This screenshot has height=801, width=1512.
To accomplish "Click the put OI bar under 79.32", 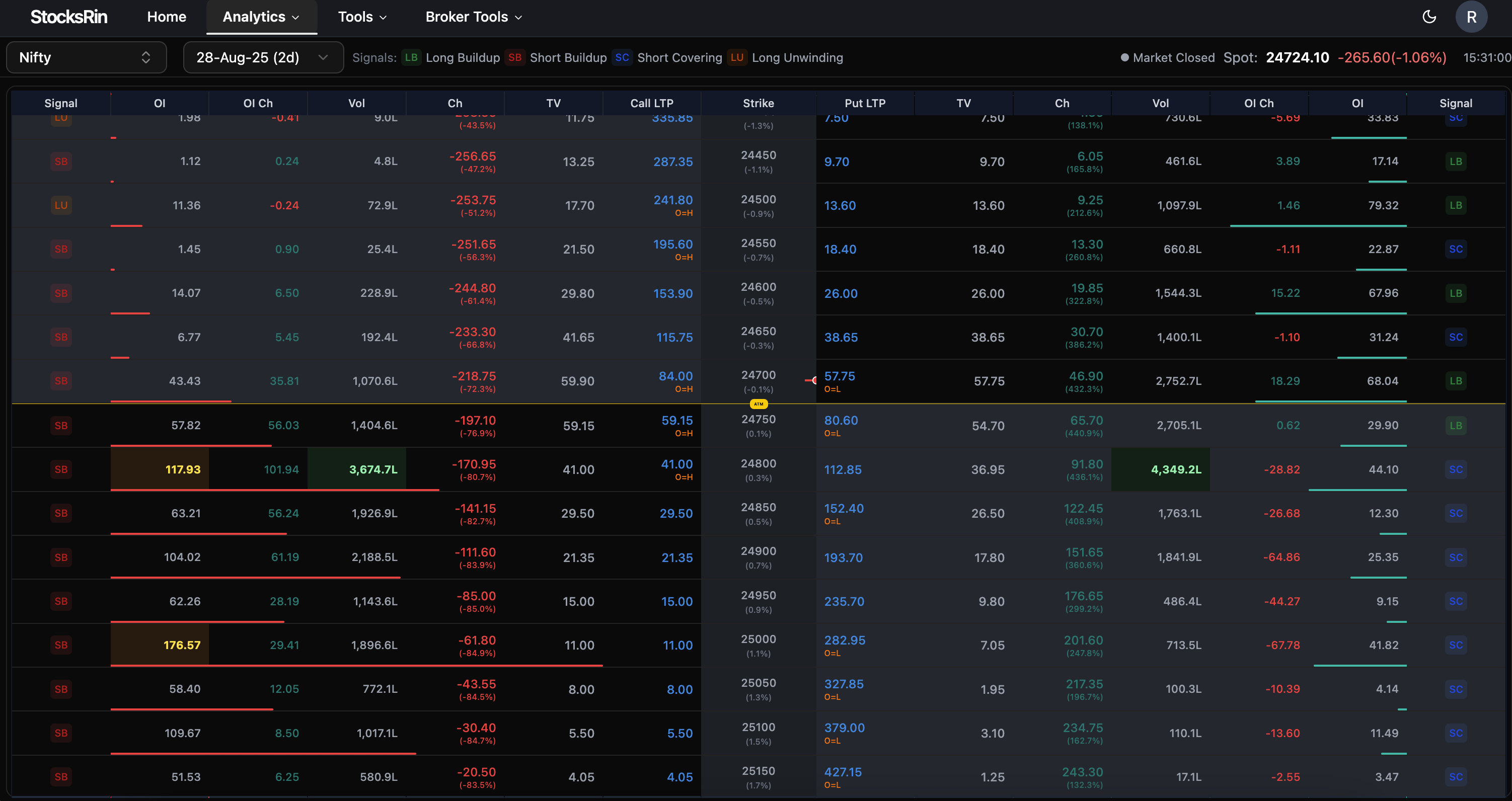I will pyautogui.click(x=1318, y=225).
